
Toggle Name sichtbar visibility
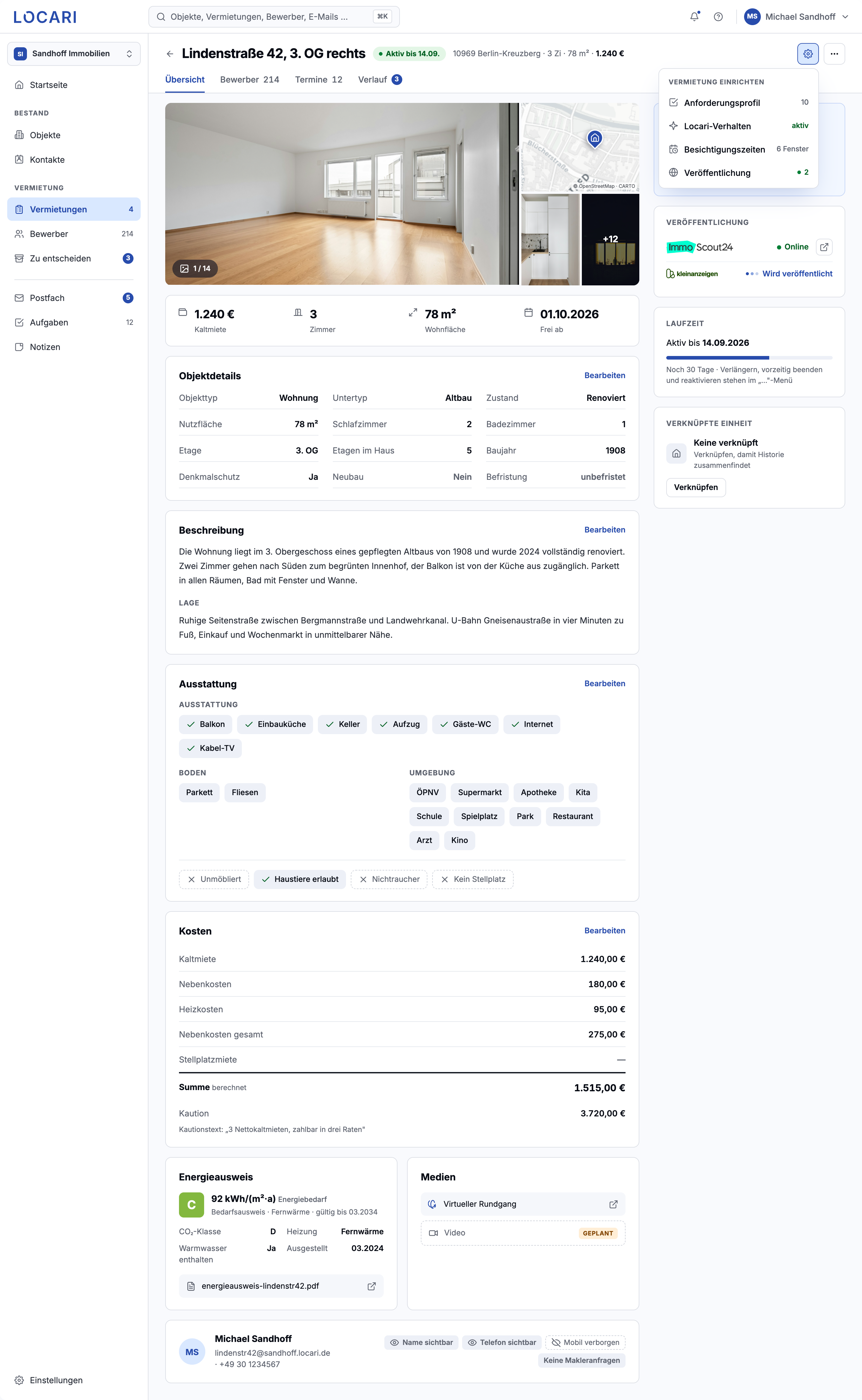(421, 1343)
